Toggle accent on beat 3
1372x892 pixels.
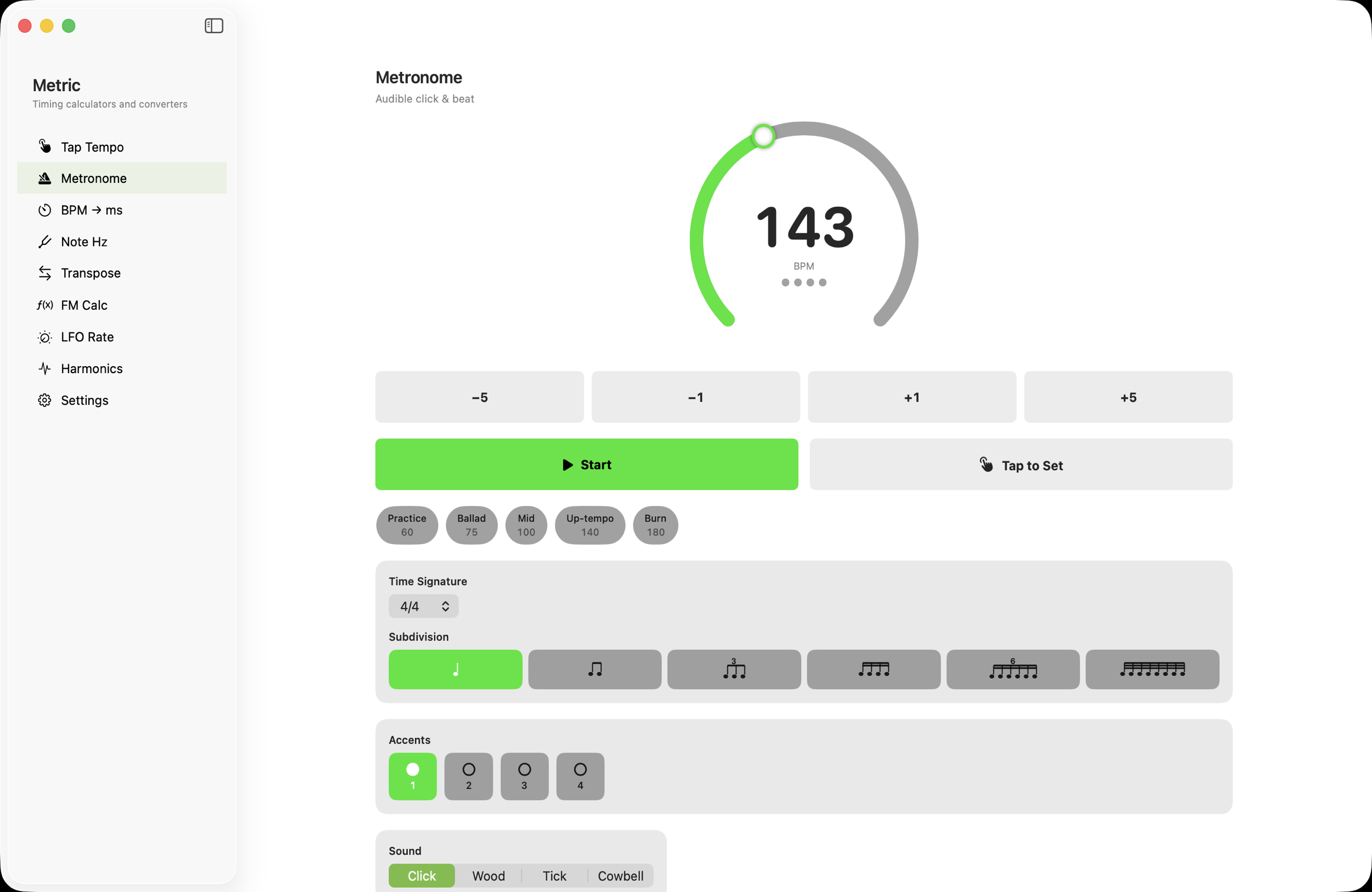pos(525,776)
